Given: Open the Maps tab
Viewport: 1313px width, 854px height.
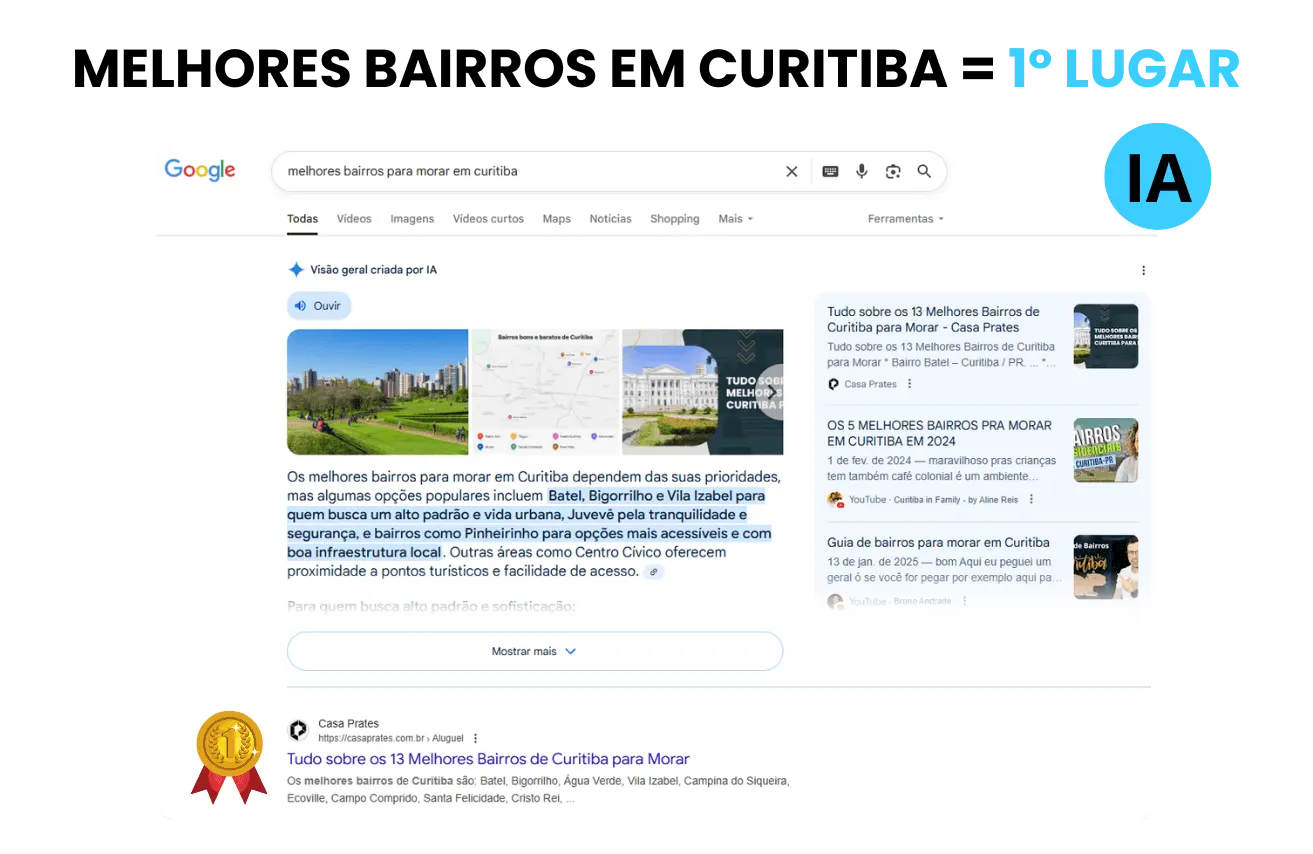Looking at the screenshot, I should tap(557, 219).
